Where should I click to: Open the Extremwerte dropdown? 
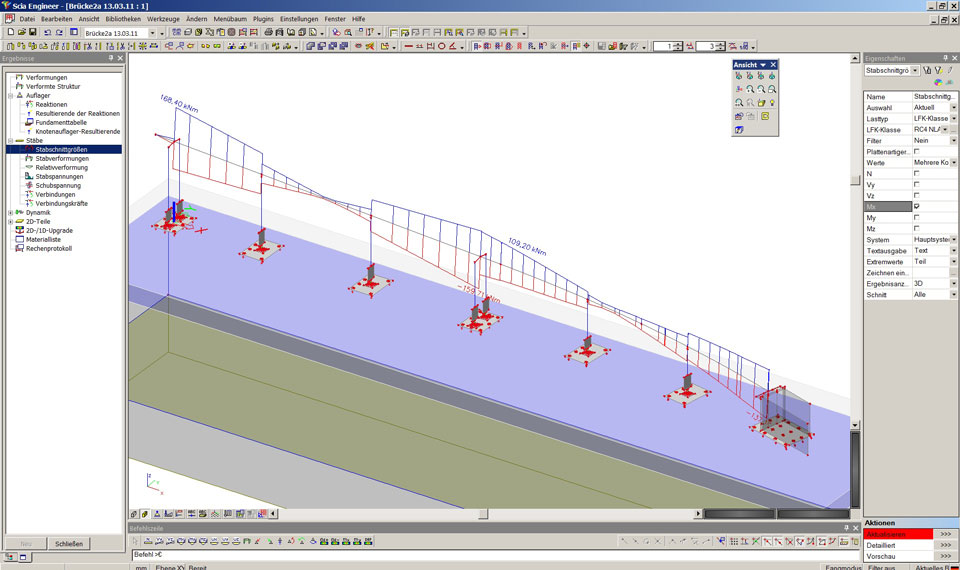click(x=953, y=261)
